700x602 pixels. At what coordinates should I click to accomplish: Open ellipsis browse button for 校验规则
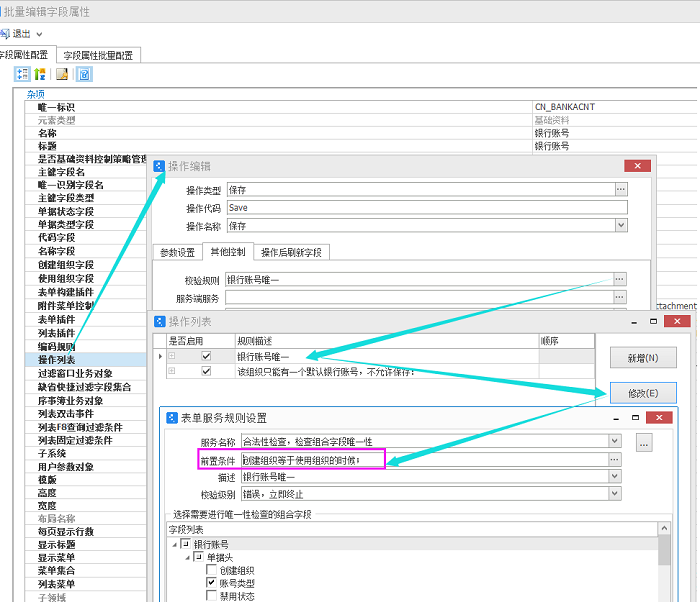pos(620,279)
